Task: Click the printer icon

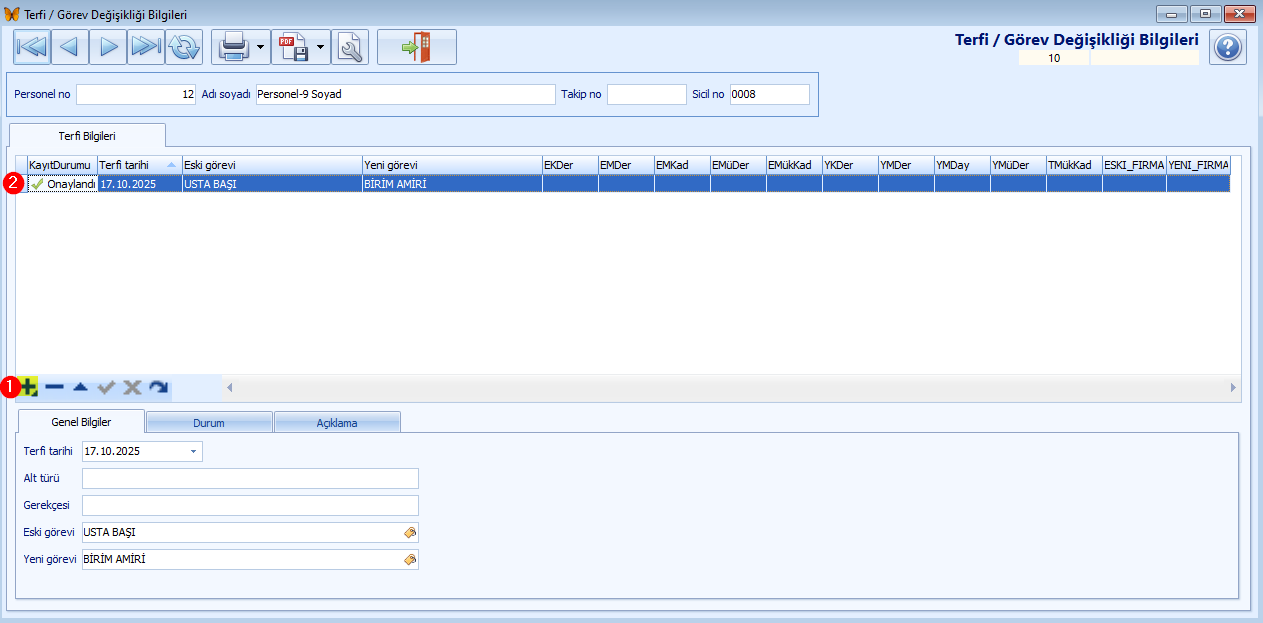Action: (x=233, y=47)
